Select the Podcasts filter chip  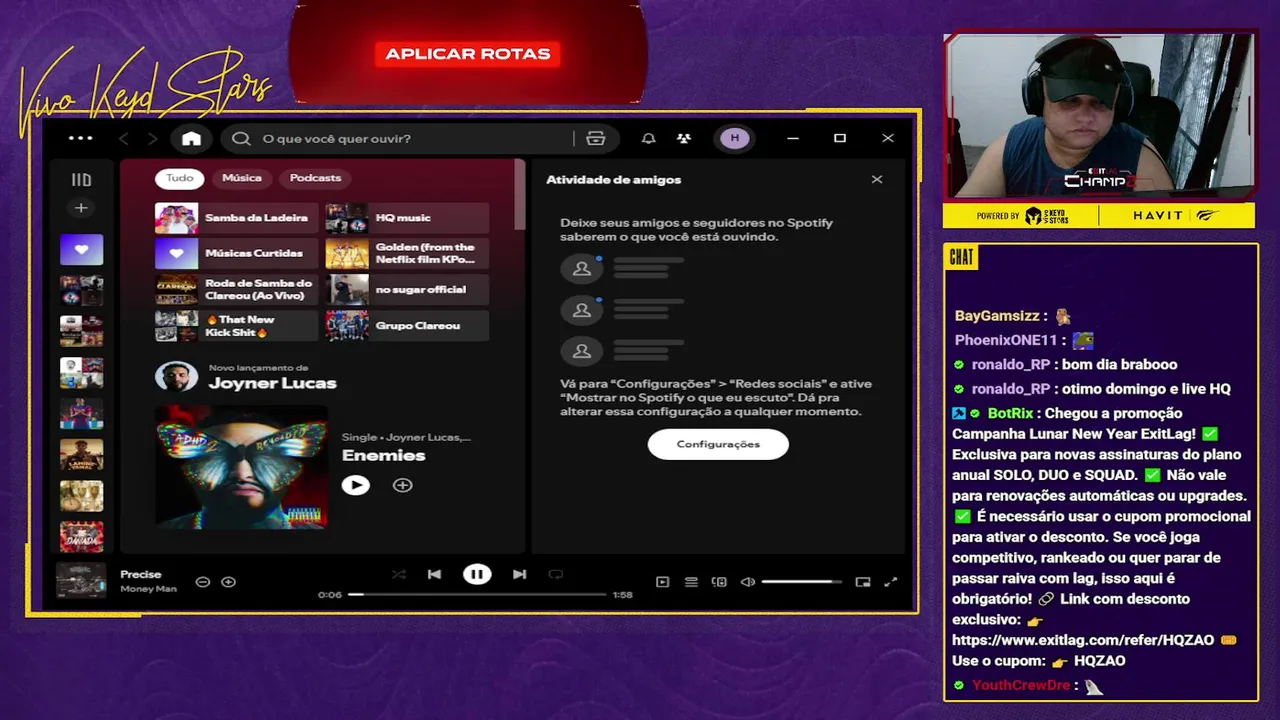[315, 178]
